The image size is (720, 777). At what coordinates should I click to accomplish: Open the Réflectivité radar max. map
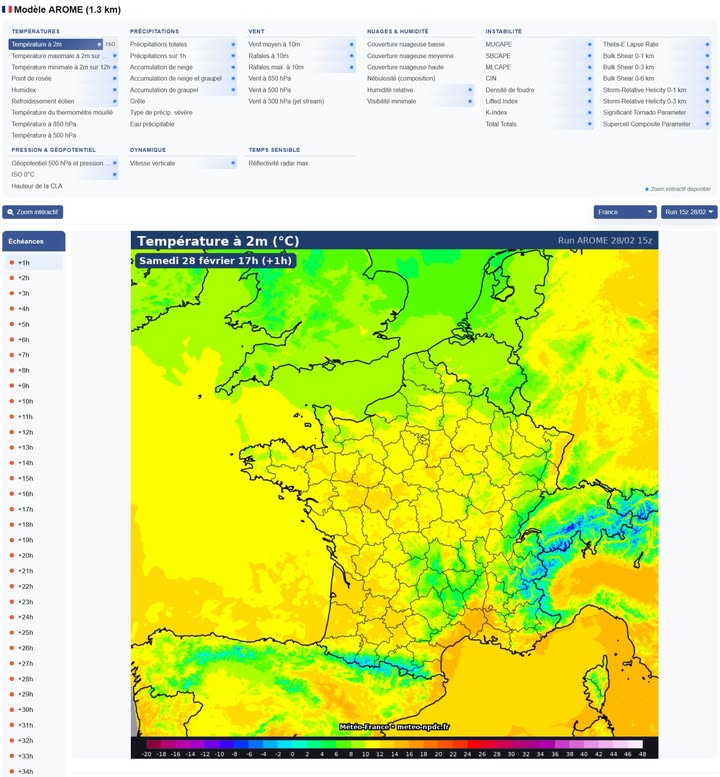point(279,163)
